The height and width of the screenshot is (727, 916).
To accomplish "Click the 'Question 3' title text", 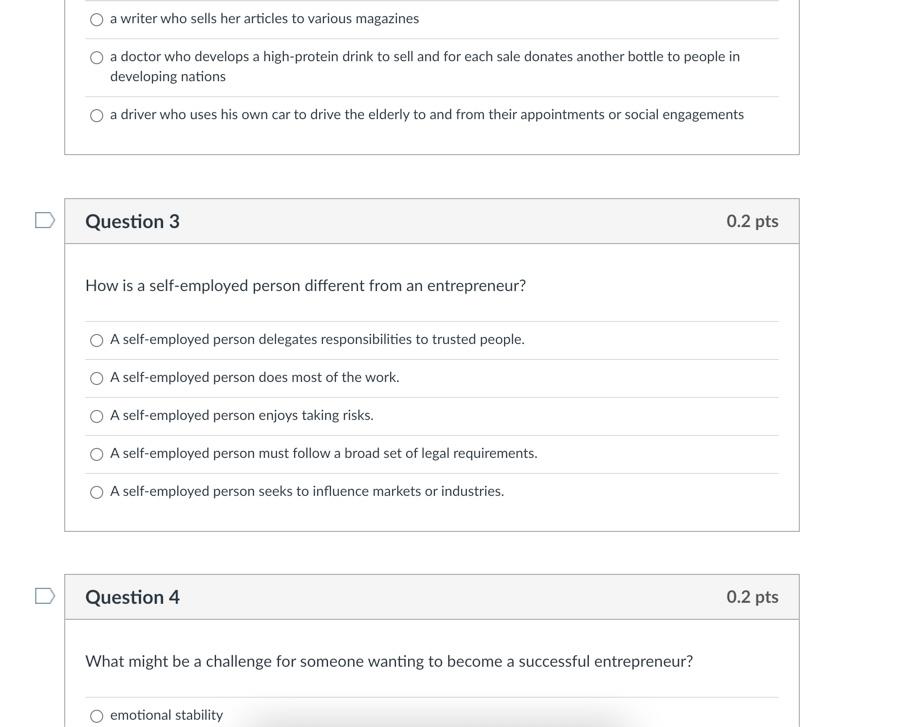I will coord(132,221).
